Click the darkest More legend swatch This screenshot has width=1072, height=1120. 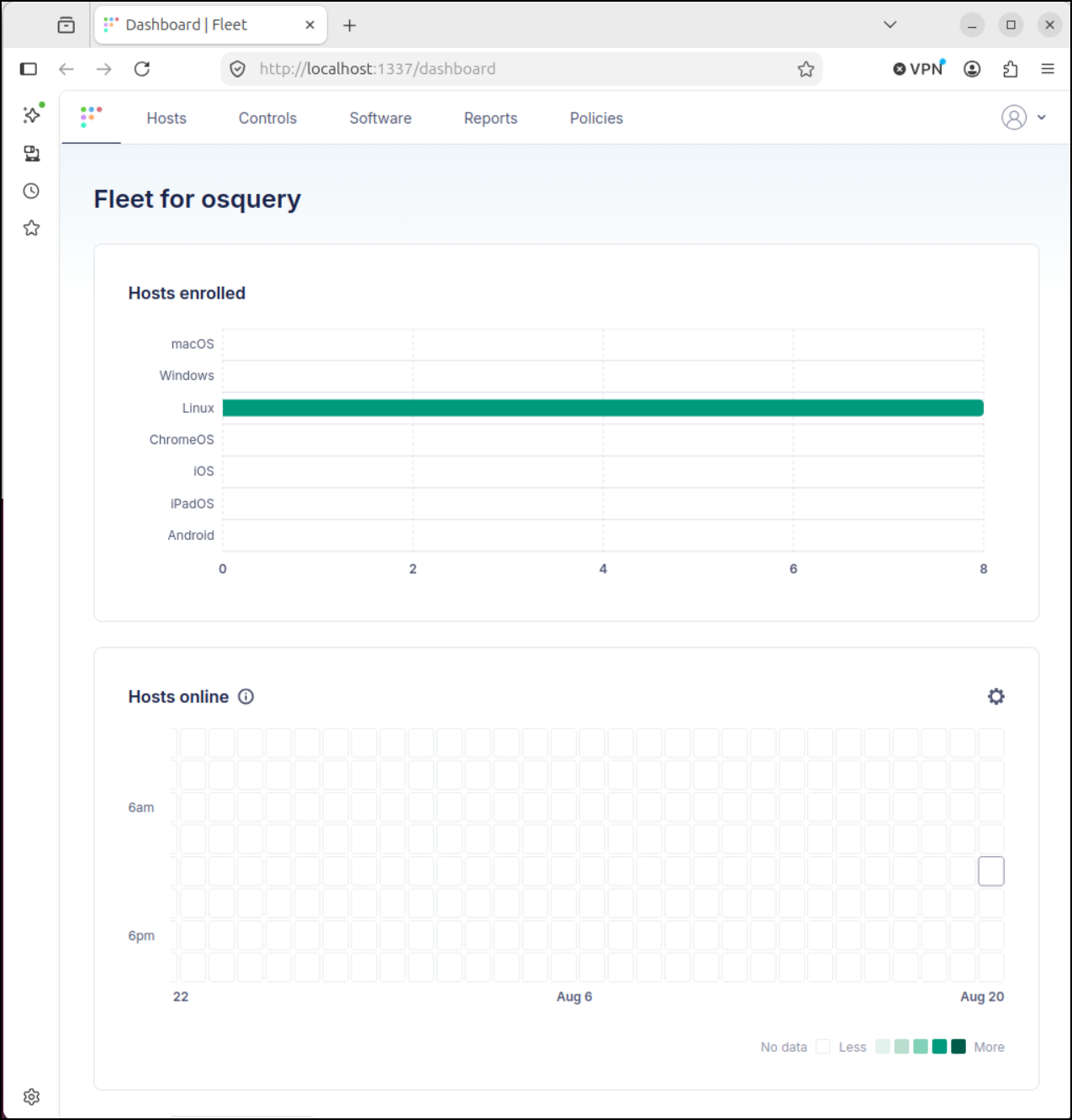click(958, 1047)
